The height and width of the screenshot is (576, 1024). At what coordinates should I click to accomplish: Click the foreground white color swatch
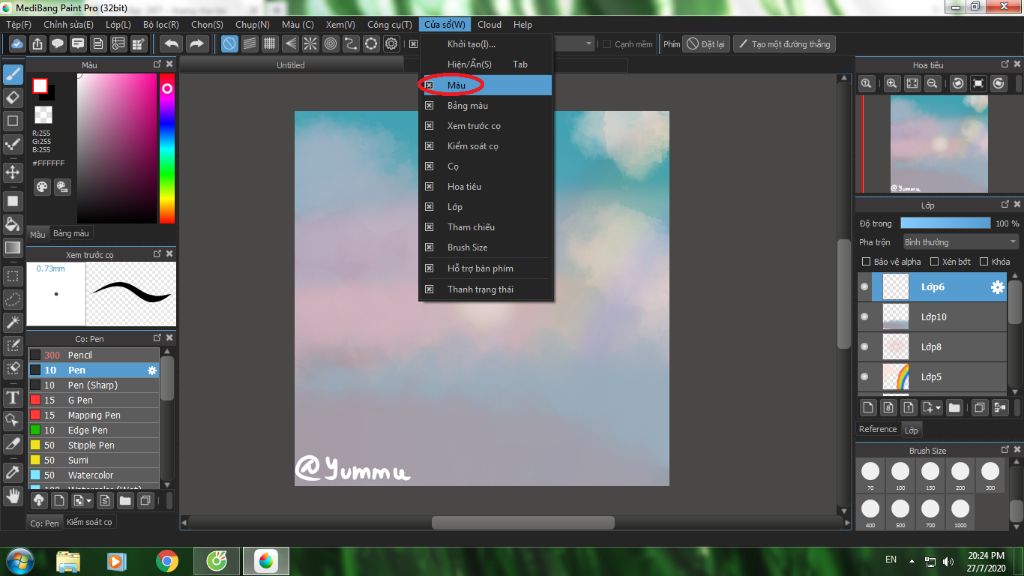[40, 86]
